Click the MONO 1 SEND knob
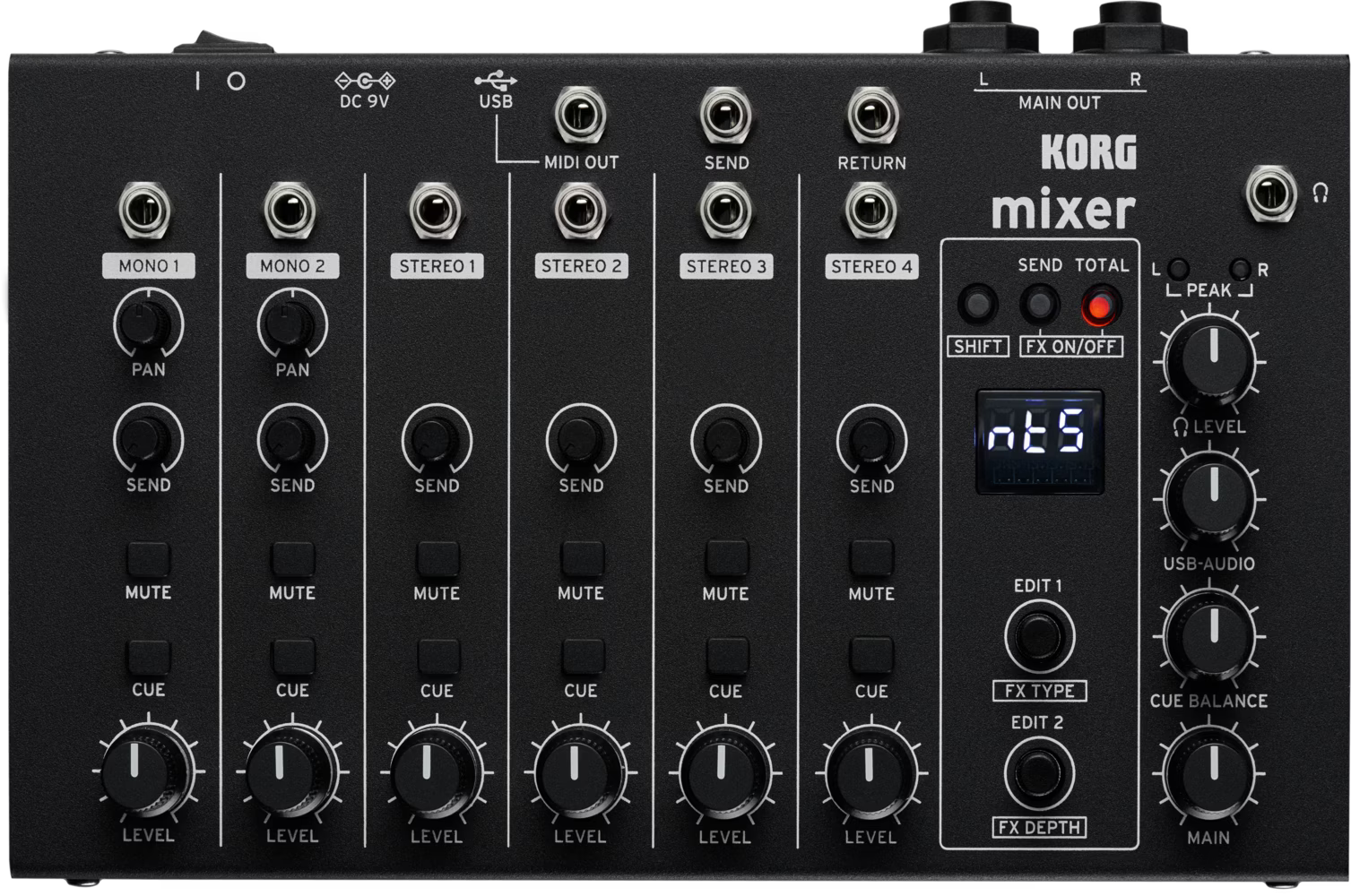Image resolution: width=1351 pixels, height=896 pixels. tap(148, 439)
